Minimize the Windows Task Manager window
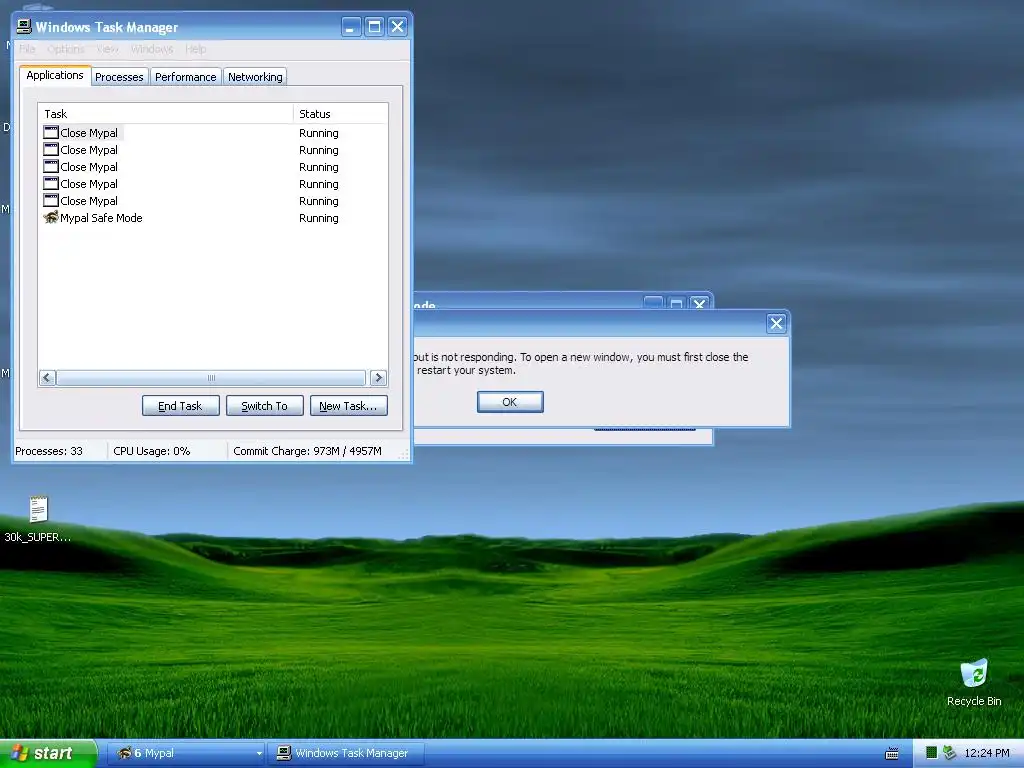Image resolution: width=1024 pixels, height=768 pixels. coord(351,27)
